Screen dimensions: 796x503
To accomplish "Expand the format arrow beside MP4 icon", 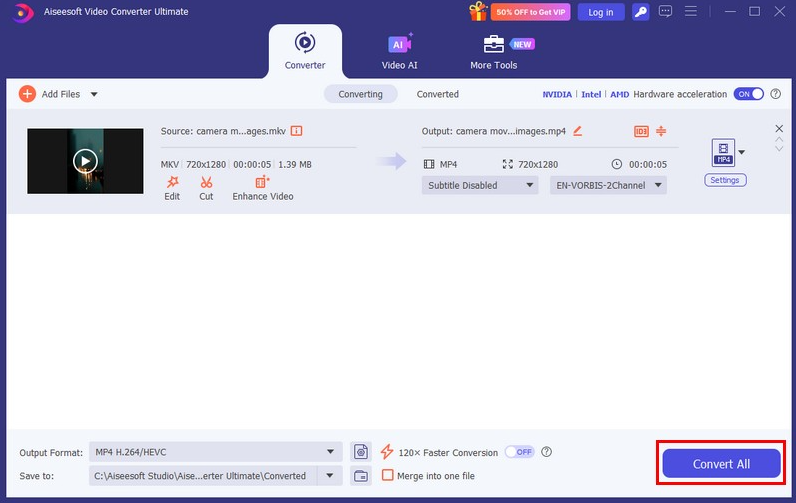I will 742,152.
